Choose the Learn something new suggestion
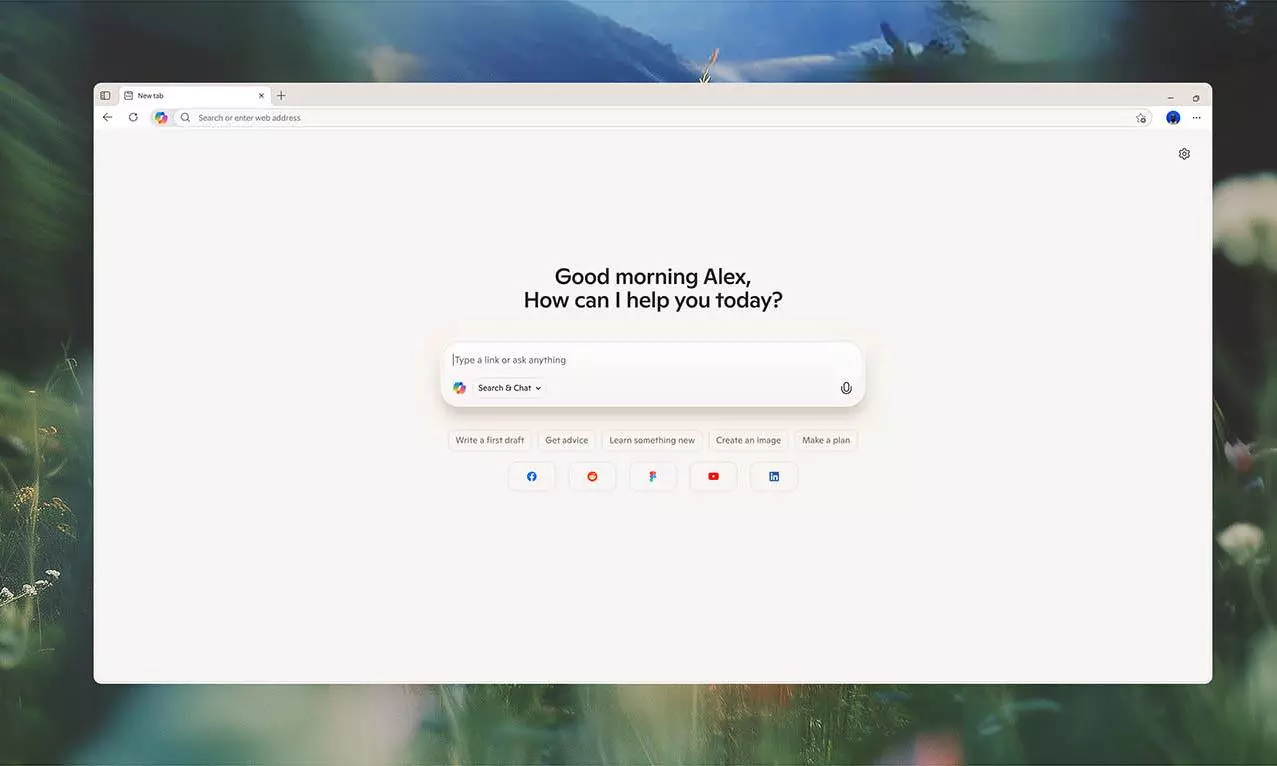 pos(652,440)
